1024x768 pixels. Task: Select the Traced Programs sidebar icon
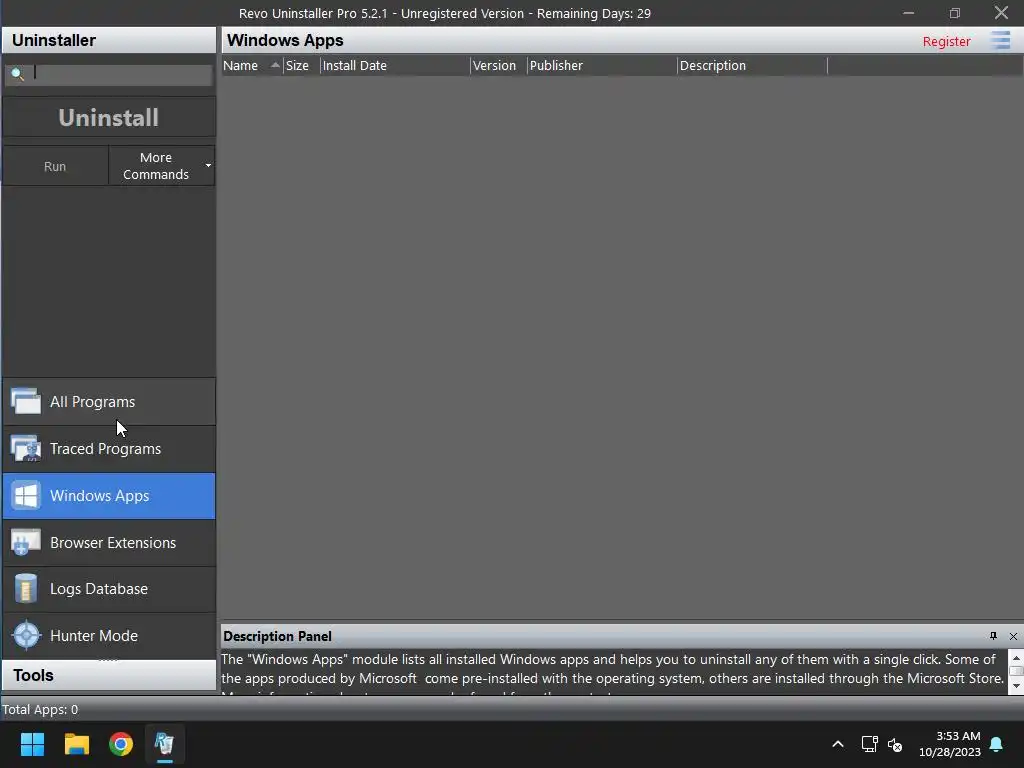click(x=26, y=449)
